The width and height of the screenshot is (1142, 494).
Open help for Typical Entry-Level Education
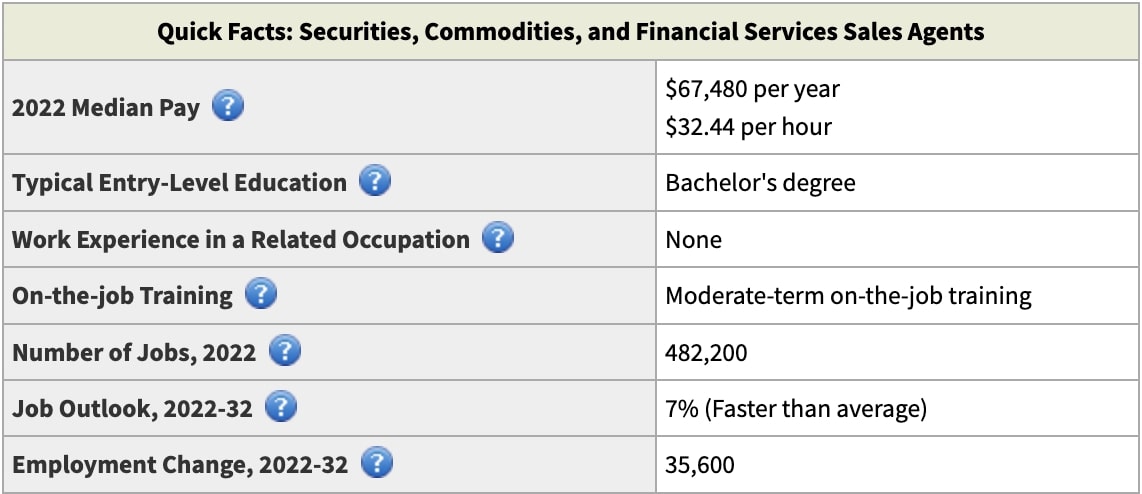(375, 182)
